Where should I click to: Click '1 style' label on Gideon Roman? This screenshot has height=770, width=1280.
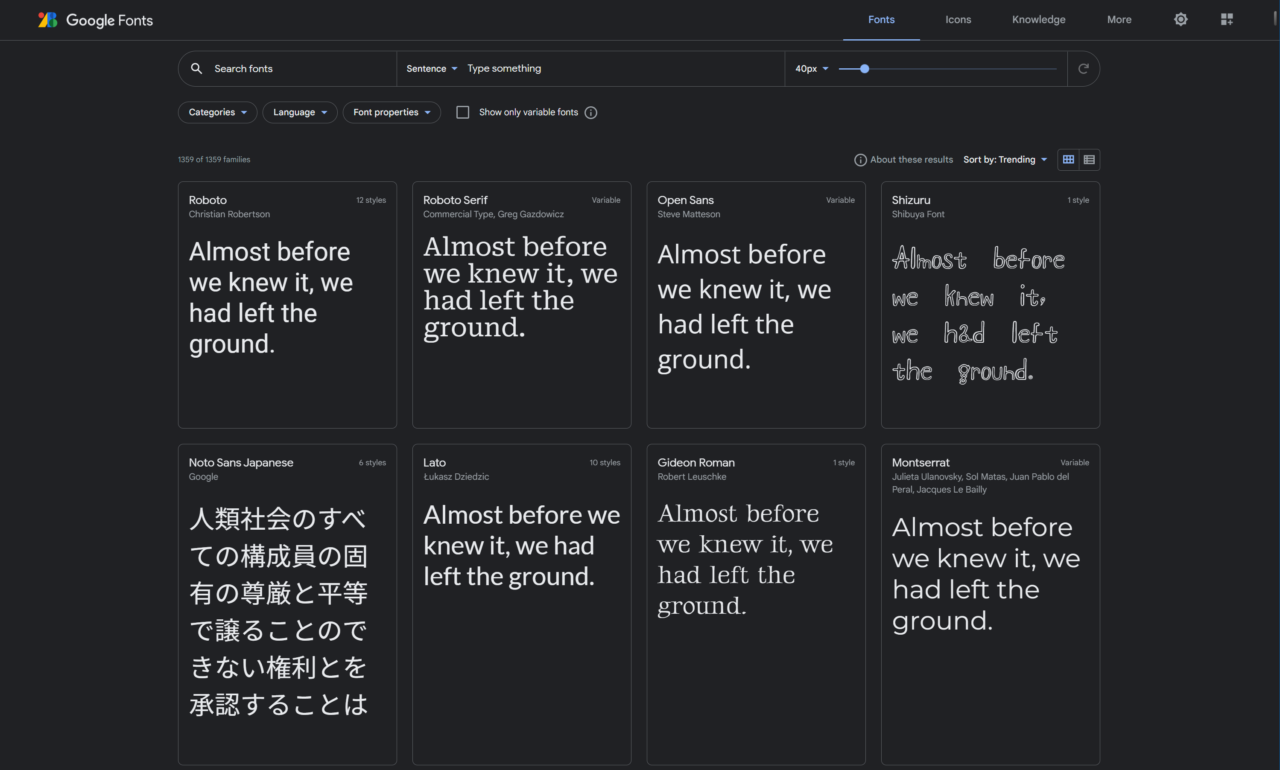(844, 463)
